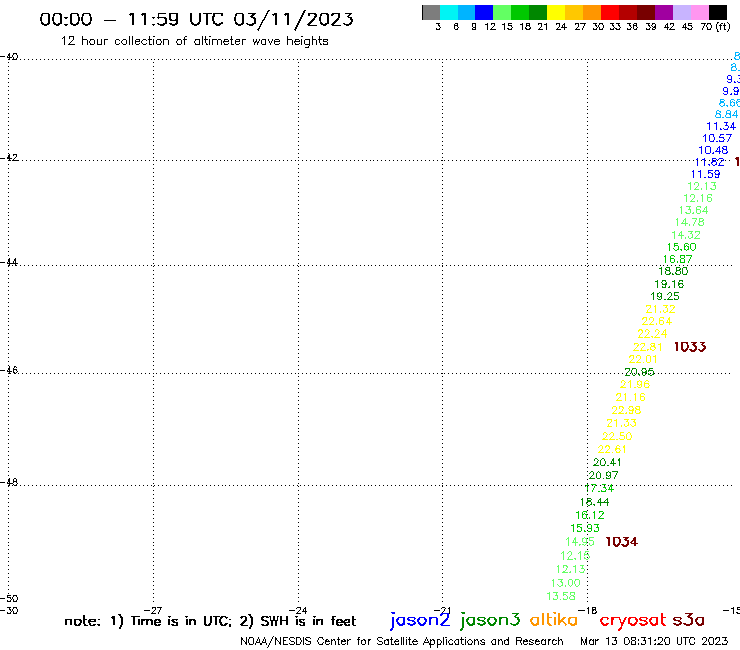The image size is (740, 650).
Task: Click the cryosat satellite label
Action: pos(633,621)
